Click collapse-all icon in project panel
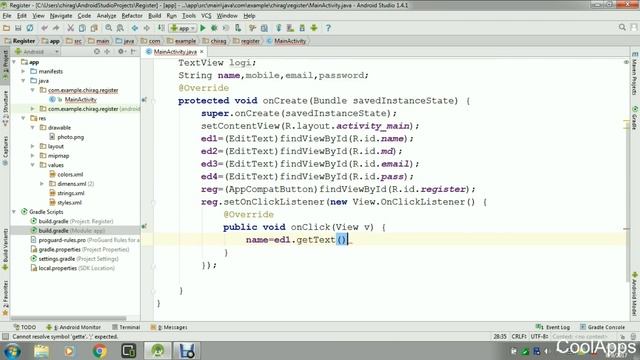The height and width of the screenshot is (360, 640). 107,51
